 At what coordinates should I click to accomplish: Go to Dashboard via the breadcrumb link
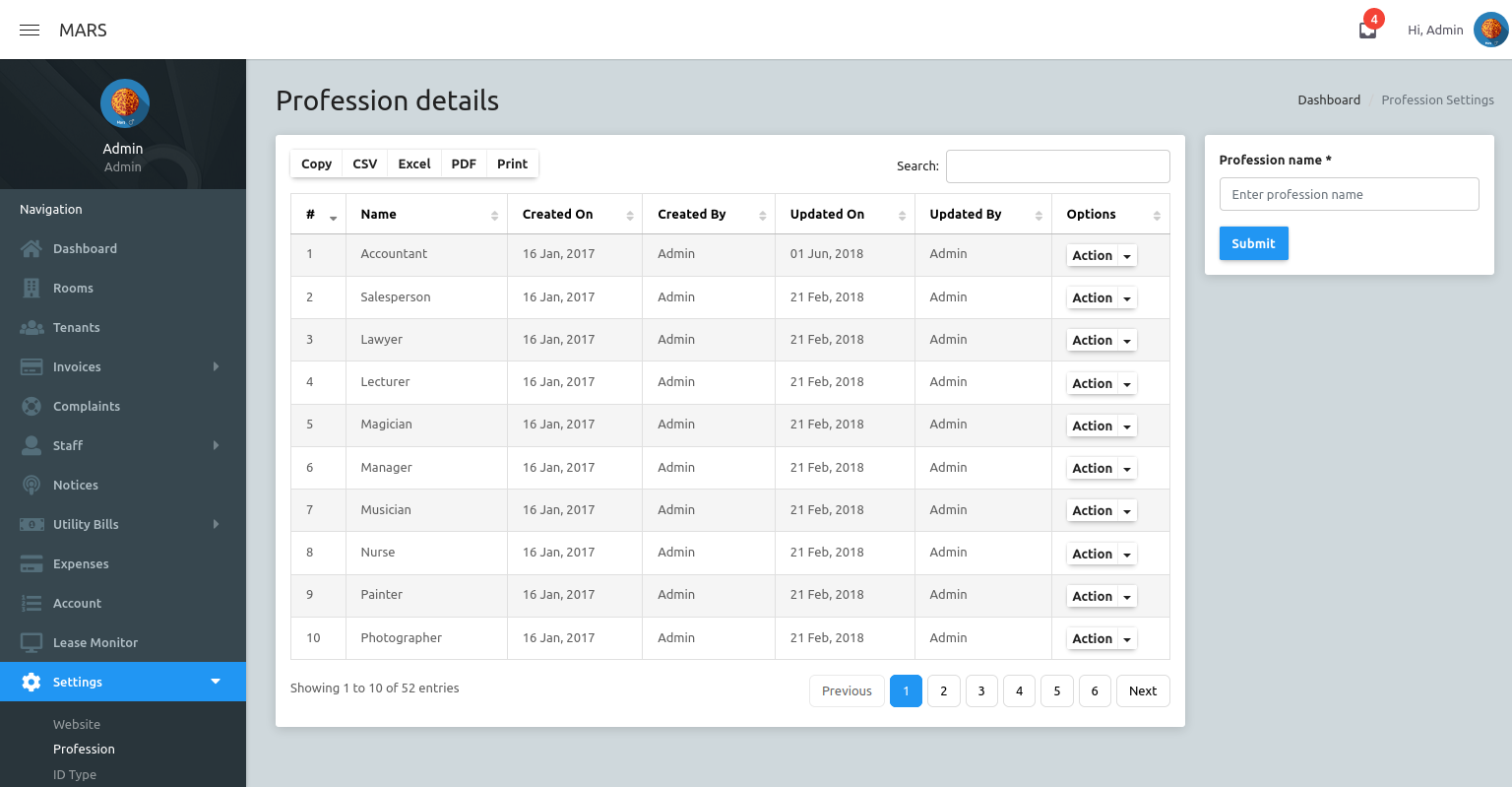tap(1328, 99)
